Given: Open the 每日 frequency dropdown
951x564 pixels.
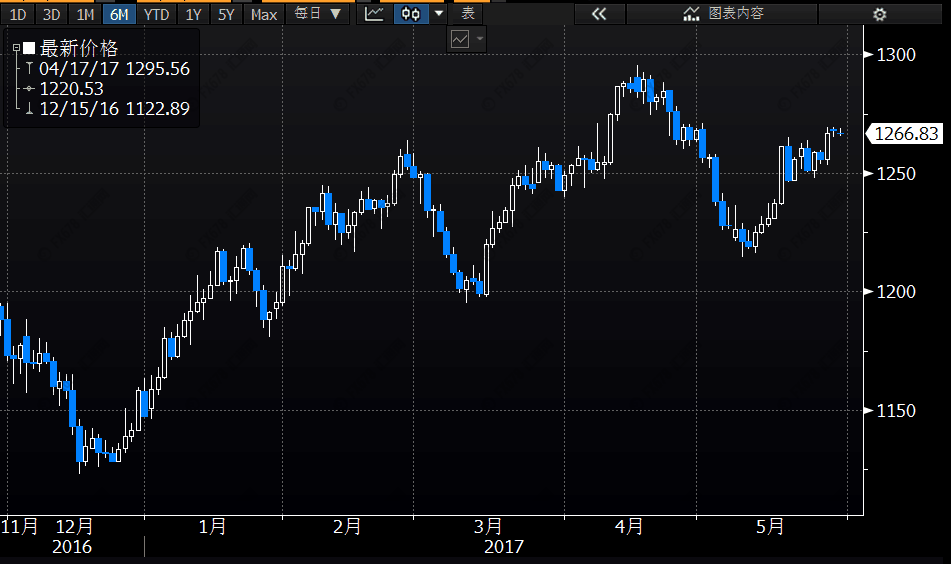Looking at the screenshot, I should tap(318, 14).
